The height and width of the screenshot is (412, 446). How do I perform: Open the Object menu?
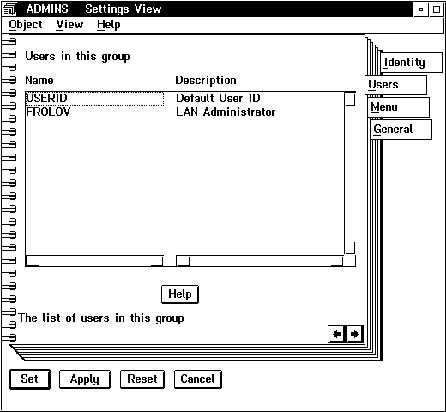point(25,25)
